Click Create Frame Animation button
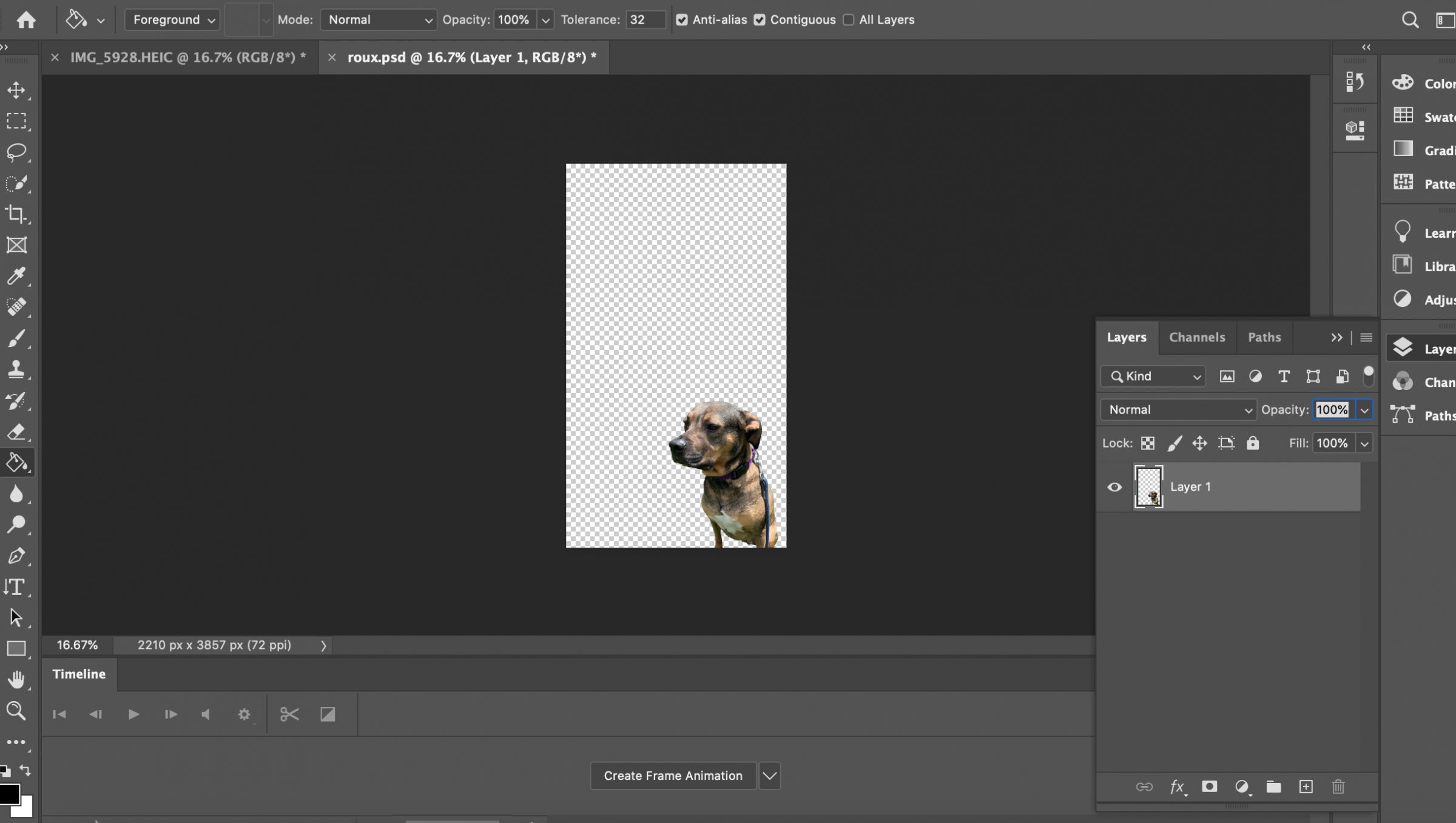This screenshot has width=1456, height=823. [673, 775]
